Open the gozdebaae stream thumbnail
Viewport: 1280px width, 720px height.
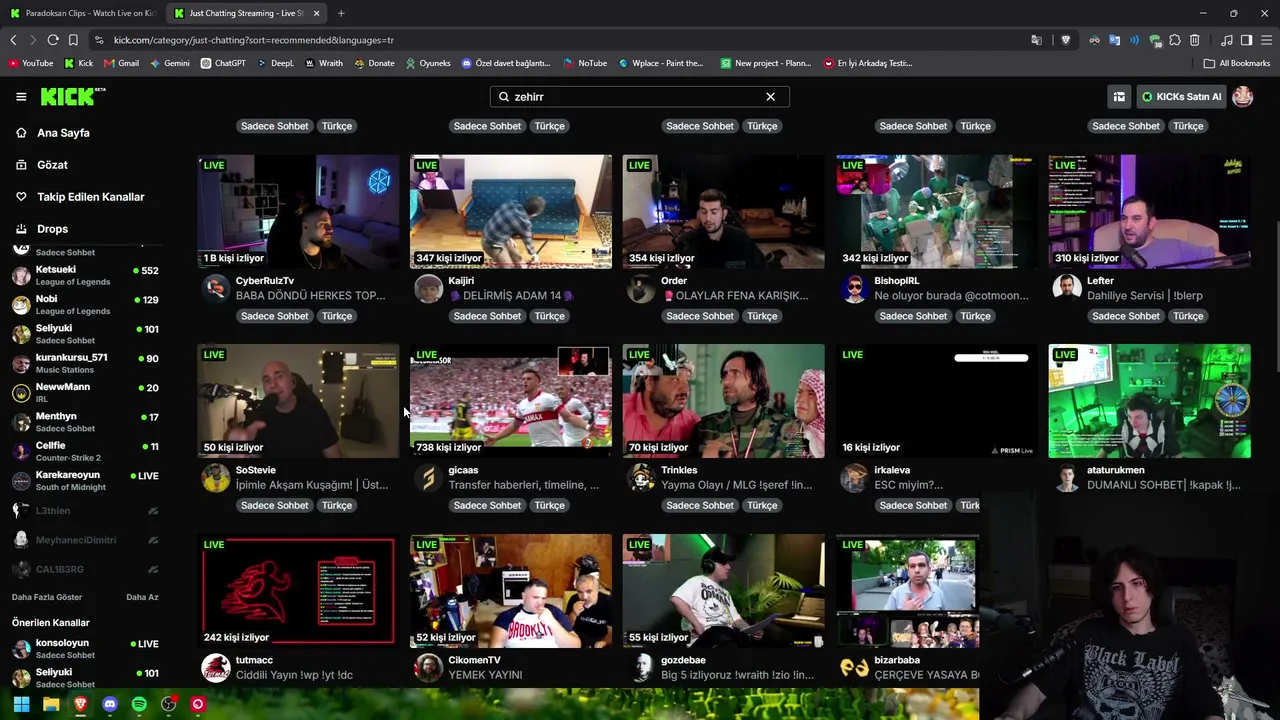724,591
